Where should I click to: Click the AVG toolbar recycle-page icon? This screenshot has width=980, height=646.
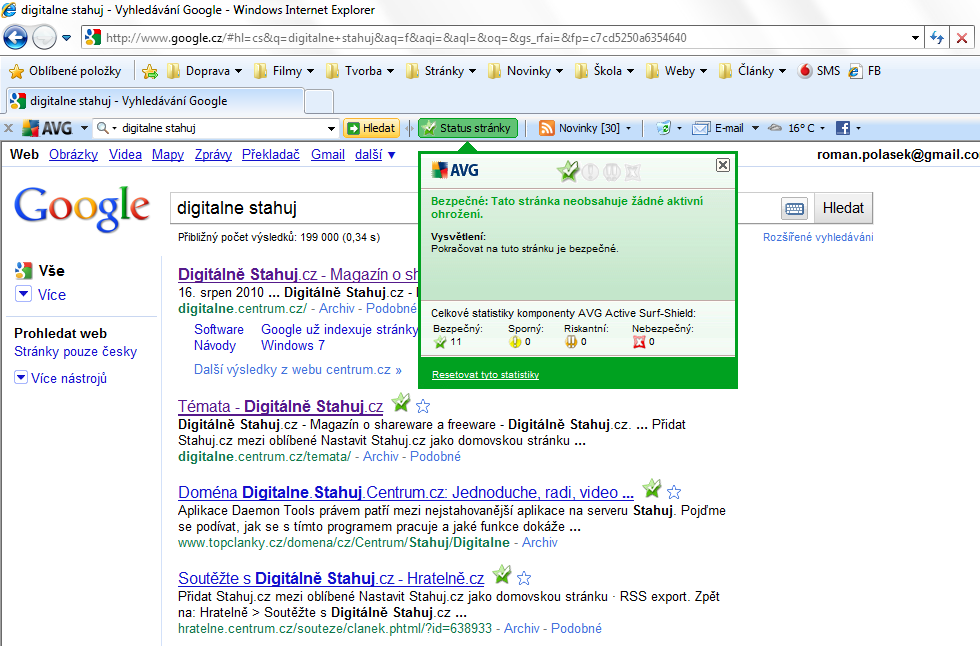pos(663,128)
